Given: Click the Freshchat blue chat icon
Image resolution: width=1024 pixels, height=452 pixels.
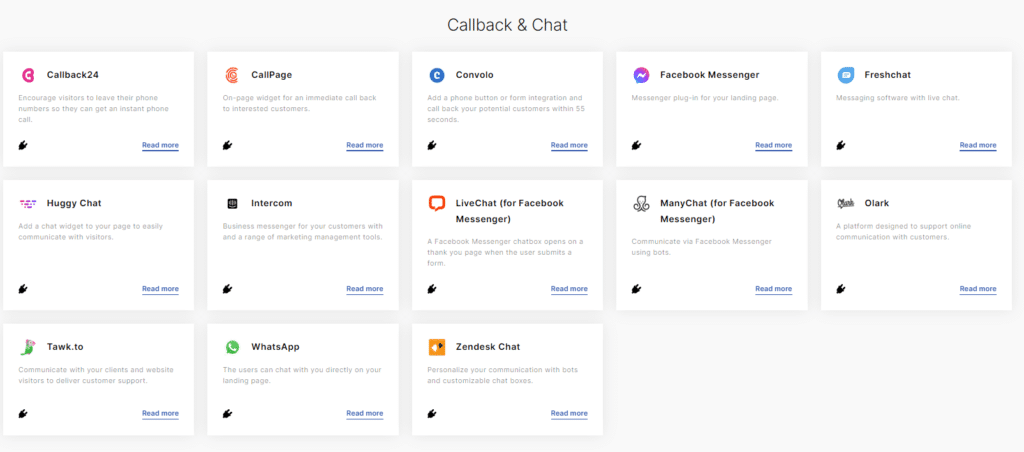Looking at the screenshot, I should click(846, 75).
